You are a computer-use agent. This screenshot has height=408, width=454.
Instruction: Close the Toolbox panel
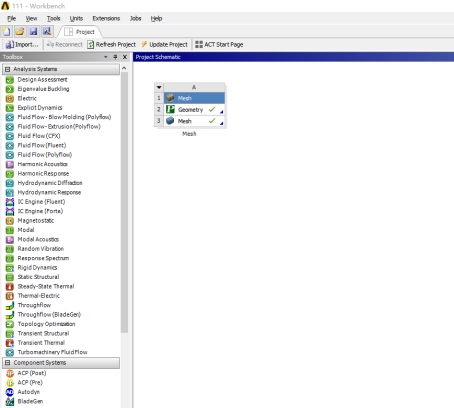point(125,57)
